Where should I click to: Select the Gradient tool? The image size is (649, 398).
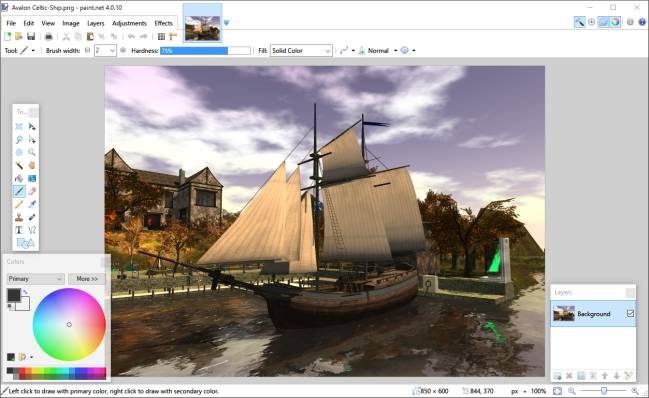pyautogui.click(x=32, y=178)
